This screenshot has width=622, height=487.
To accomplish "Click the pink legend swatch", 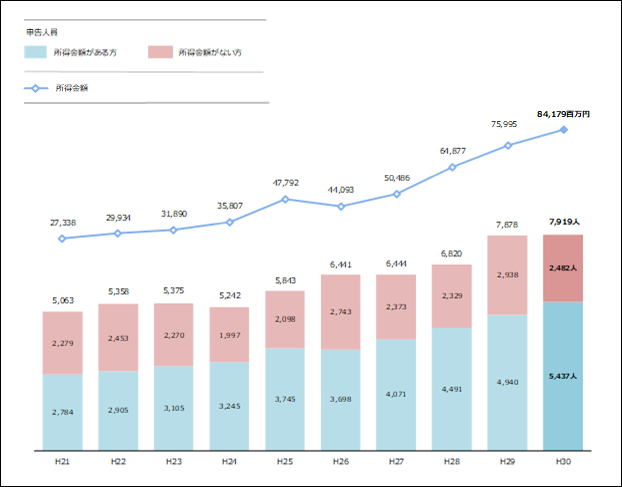I will click(x=160, y=52).
